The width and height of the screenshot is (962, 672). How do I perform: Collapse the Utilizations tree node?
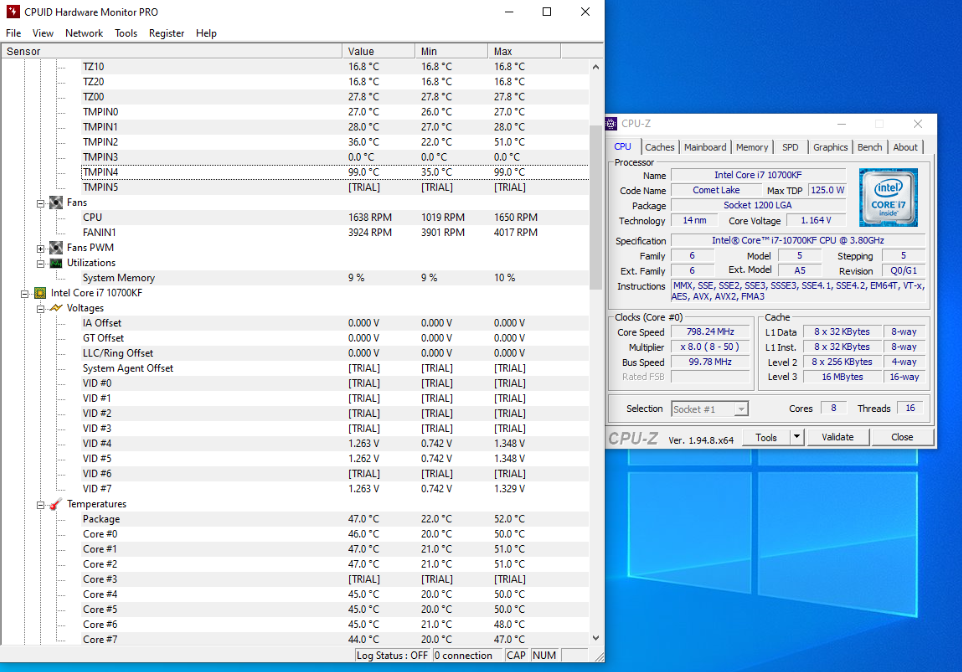click(40, 263)
